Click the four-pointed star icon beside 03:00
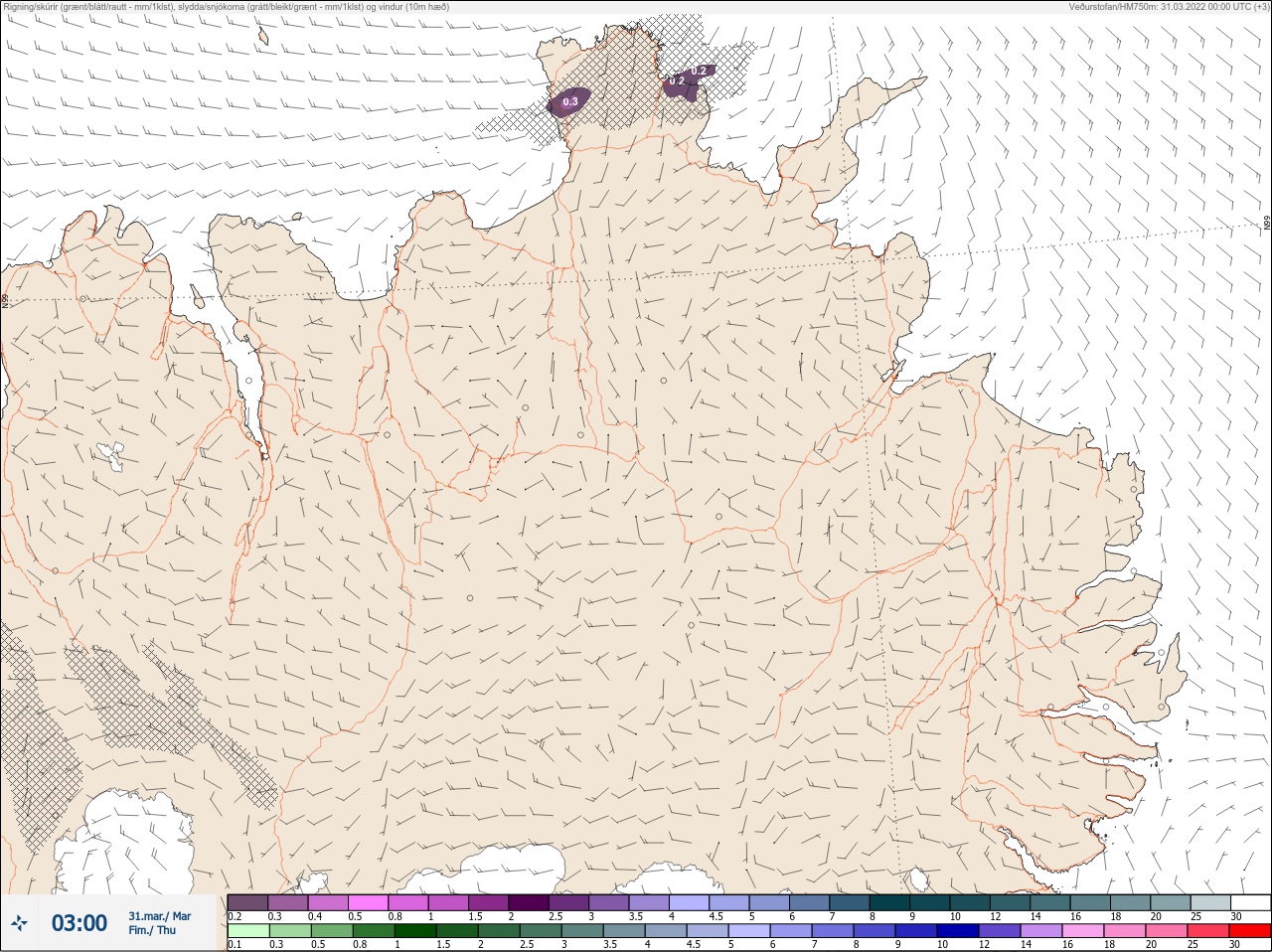This screenshot has width=1272, height=952. 20,923
